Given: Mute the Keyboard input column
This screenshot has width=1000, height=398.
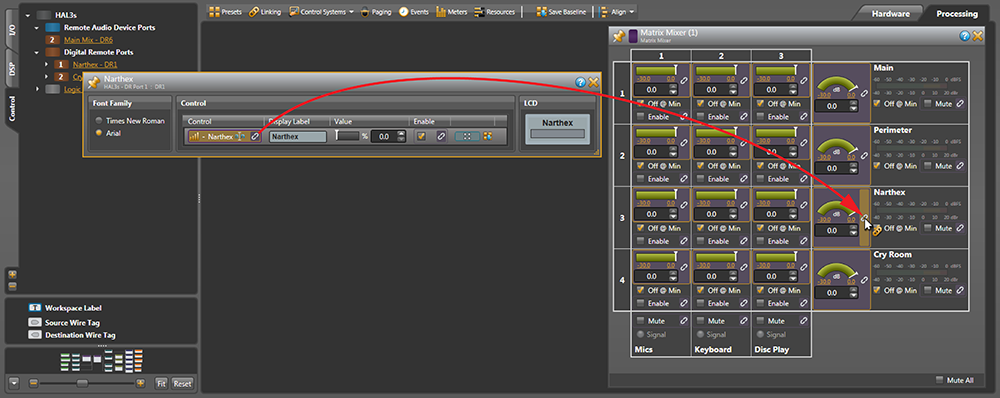Looking at the screenshot, I should coord(700,321).
